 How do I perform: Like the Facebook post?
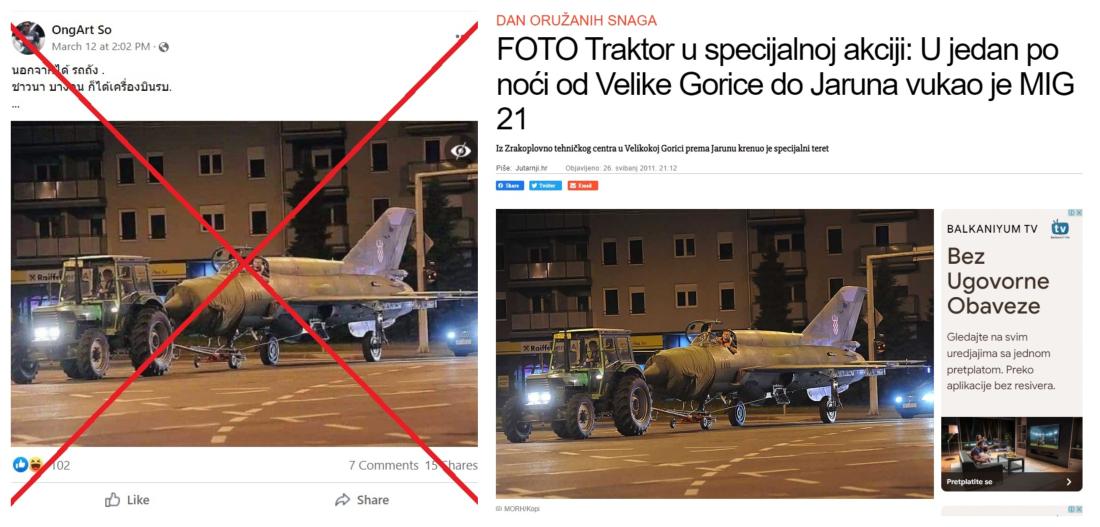click(127, 500)
